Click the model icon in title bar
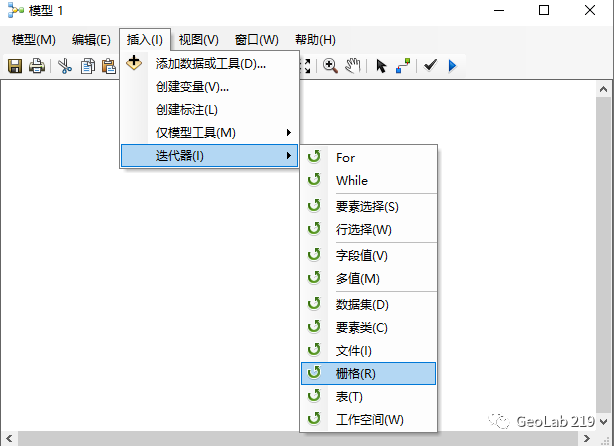Image resolution: width=614 pixels, height=446 pixels. (15, 10)
